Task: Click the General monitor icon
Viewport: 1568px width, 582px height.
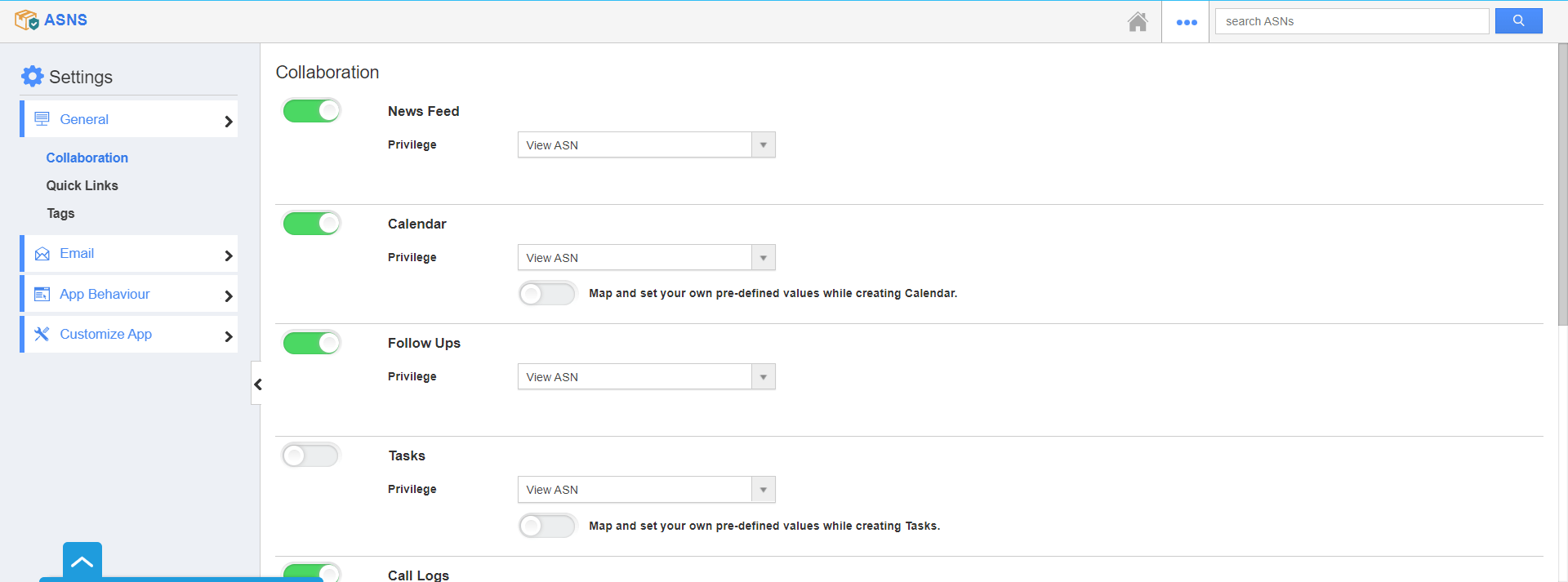Action: pyautogui.click(x=42, y=119)
